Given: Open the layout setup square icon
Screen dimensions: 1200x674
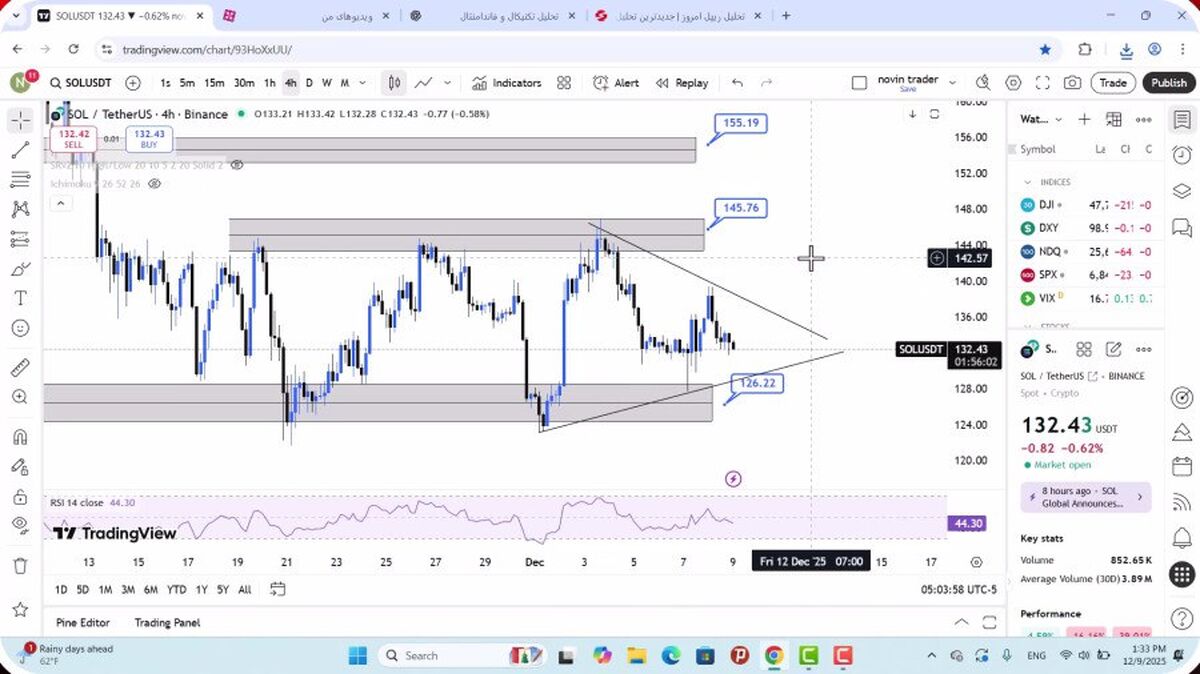Looking at the screenshot, I should tap(859, 83).
